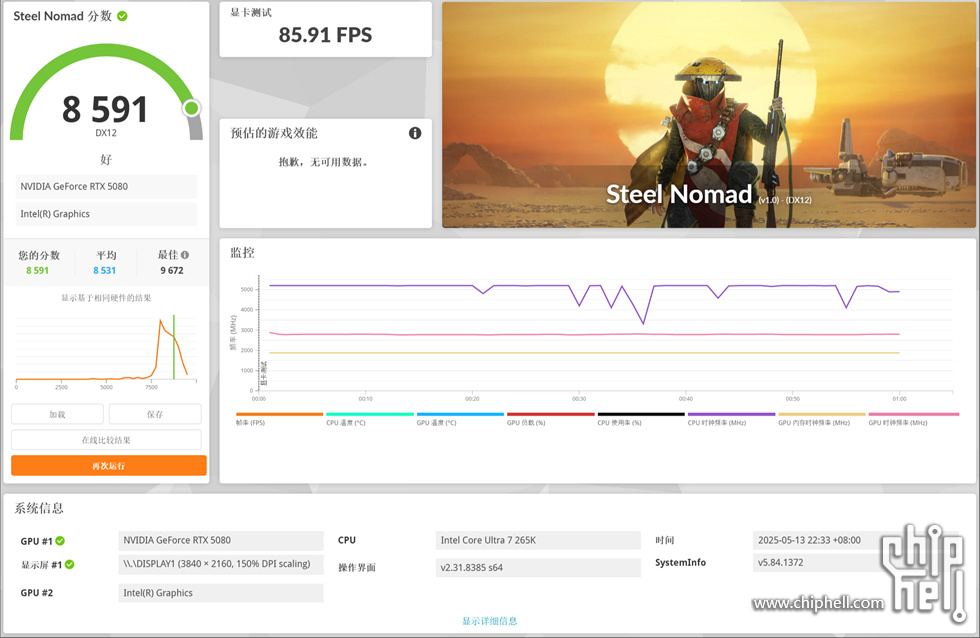Click the 好 rating label under the gauge

pos(106,159)
